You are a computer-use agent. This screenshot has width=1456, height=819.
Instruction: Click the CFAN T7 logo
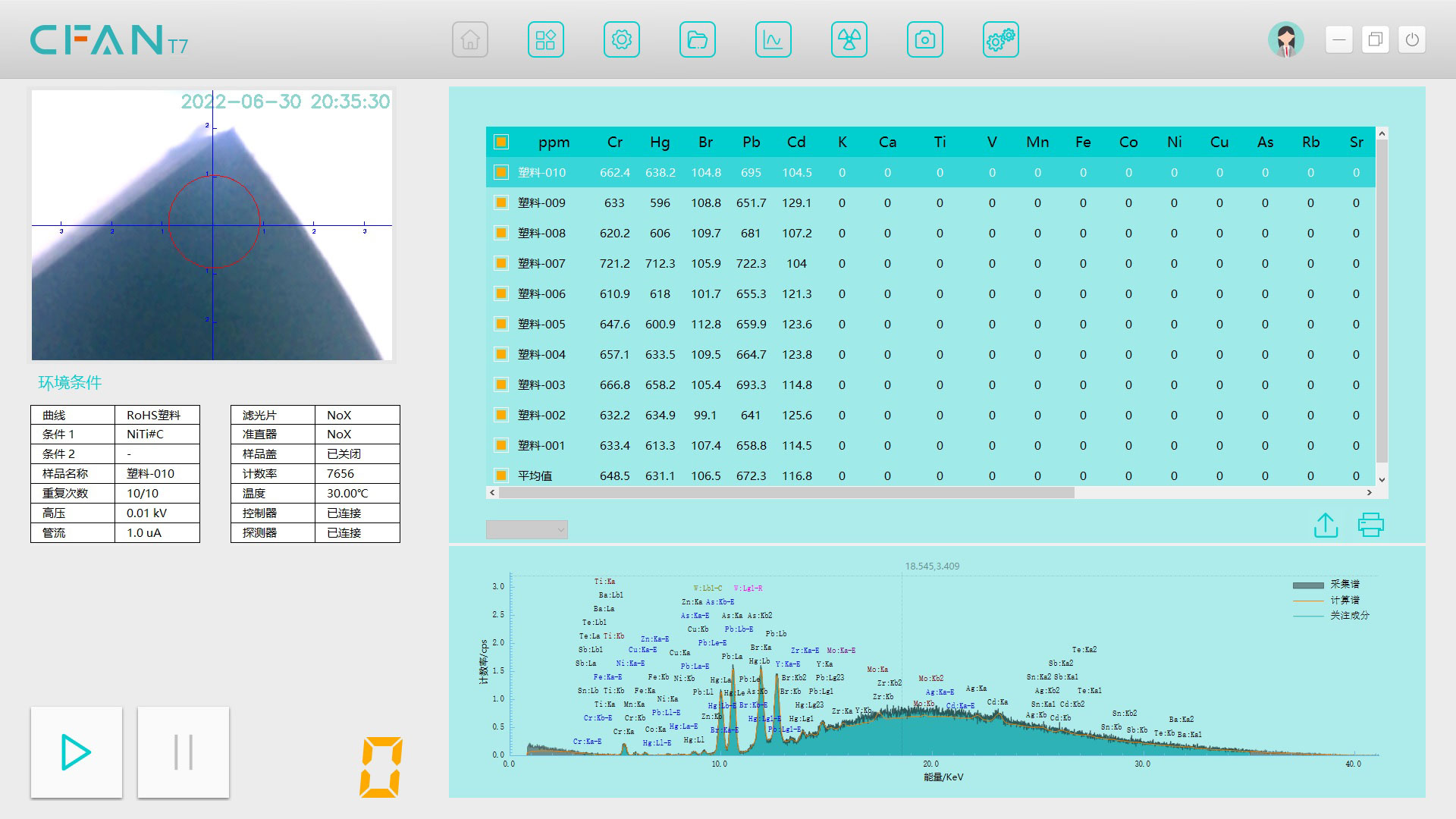(109, 40)
